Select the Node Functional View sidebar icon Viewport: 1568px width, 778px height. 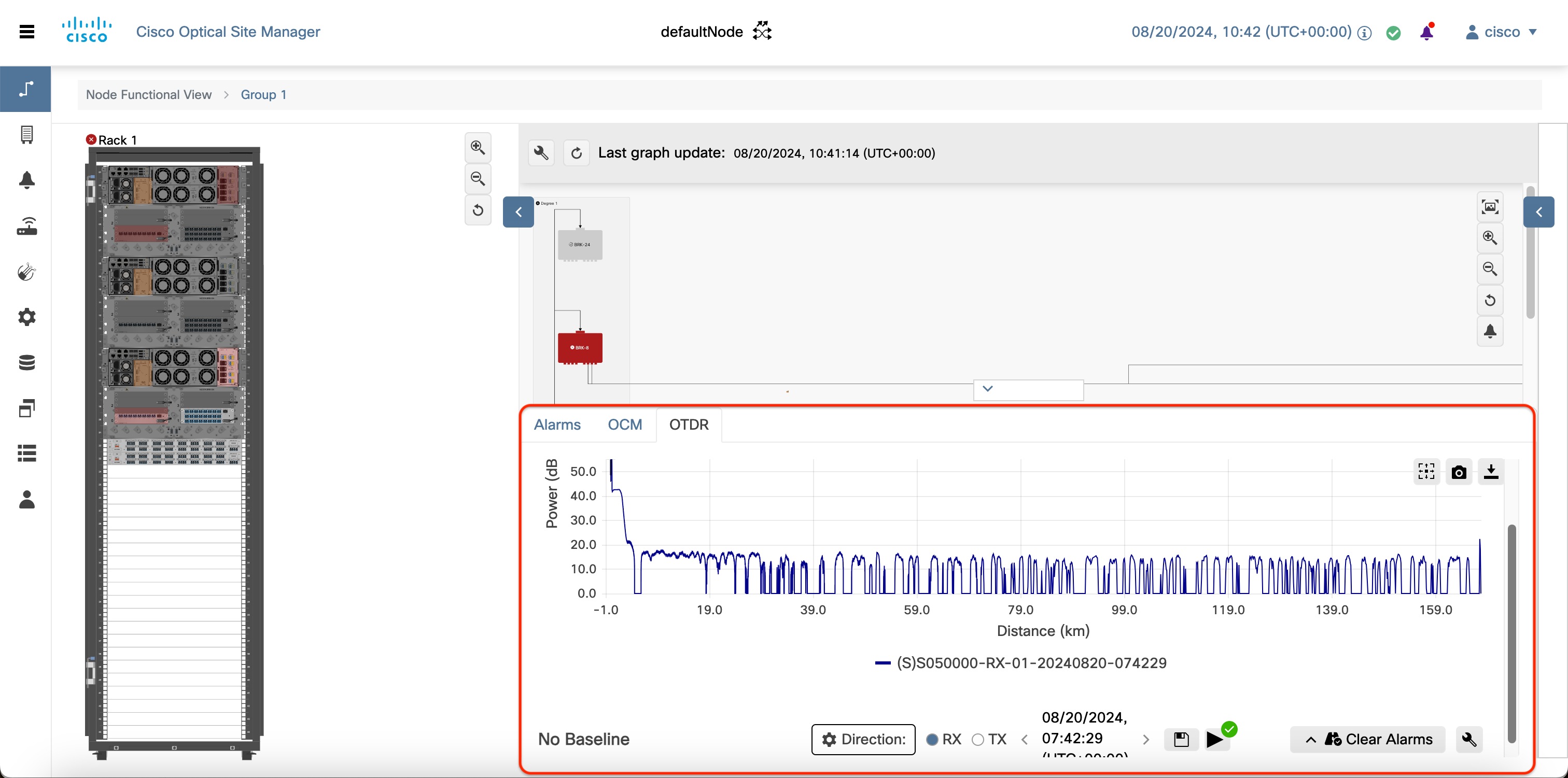[x=25, y=89]
